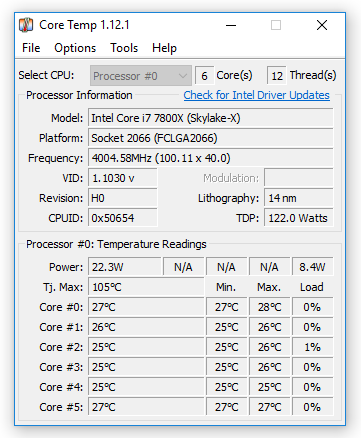
Task: Click Core #3 max temperature 26°C
Action: (x=270, y=367)
